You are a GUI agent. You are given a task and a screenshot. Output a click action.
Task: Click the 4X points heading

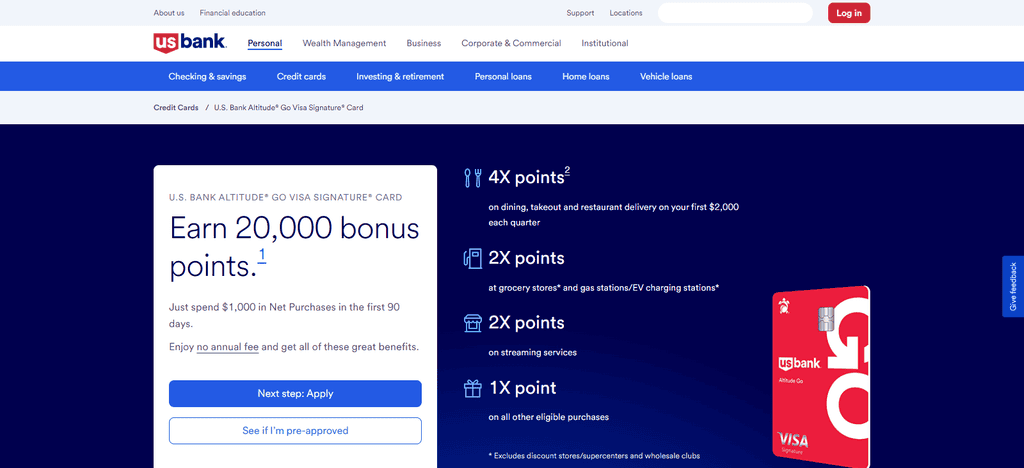click(526, 178)
